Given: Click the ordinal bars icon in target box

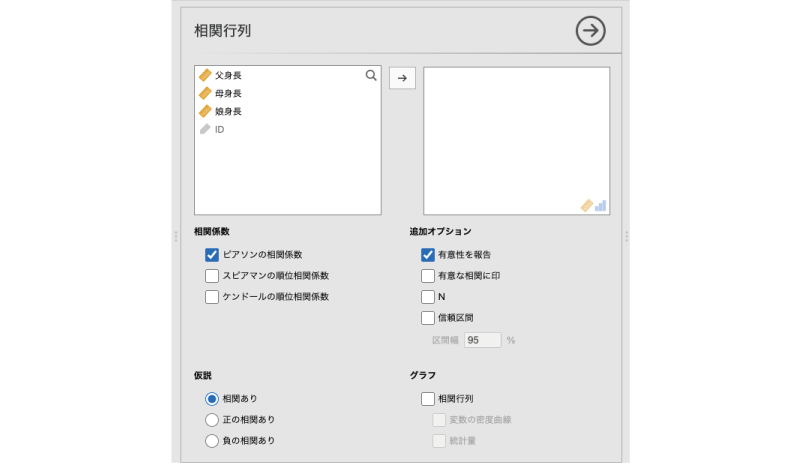Looking at the screenshot, I should pyautogui.click(x=600, y=205).
